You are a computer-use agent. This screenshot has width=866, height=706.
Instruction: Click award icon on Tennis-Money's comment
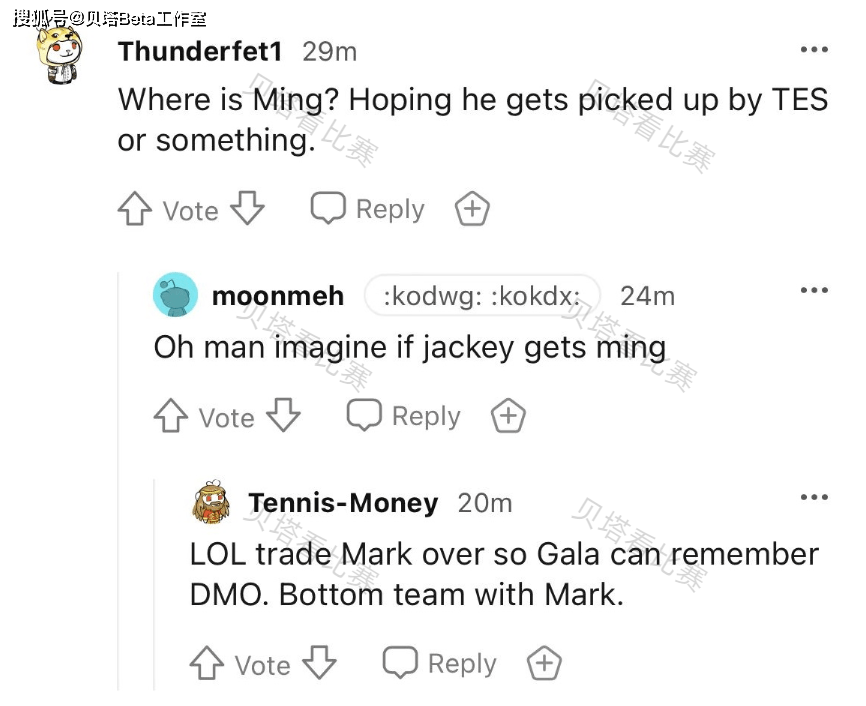pos(544,663)
